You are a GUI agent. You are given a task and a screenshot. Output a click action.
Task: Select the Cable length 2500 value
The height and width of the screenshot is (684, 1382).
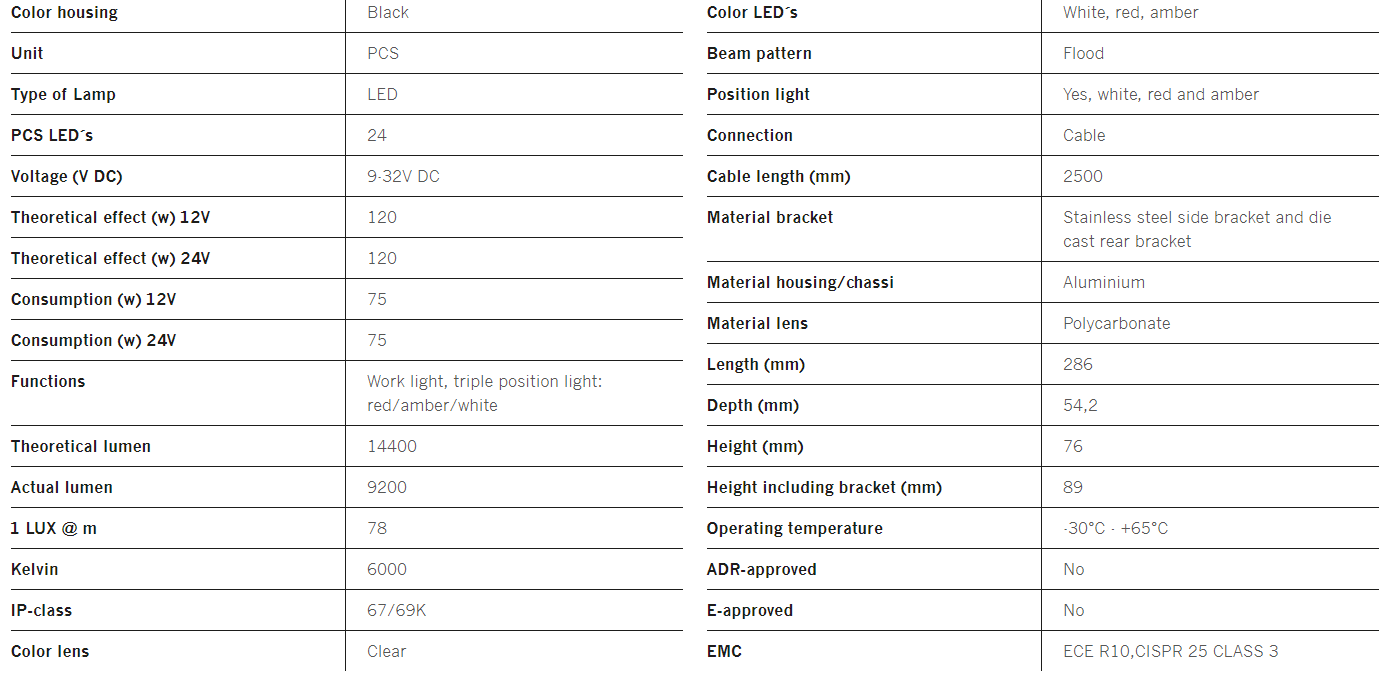tap(1083, 176)
